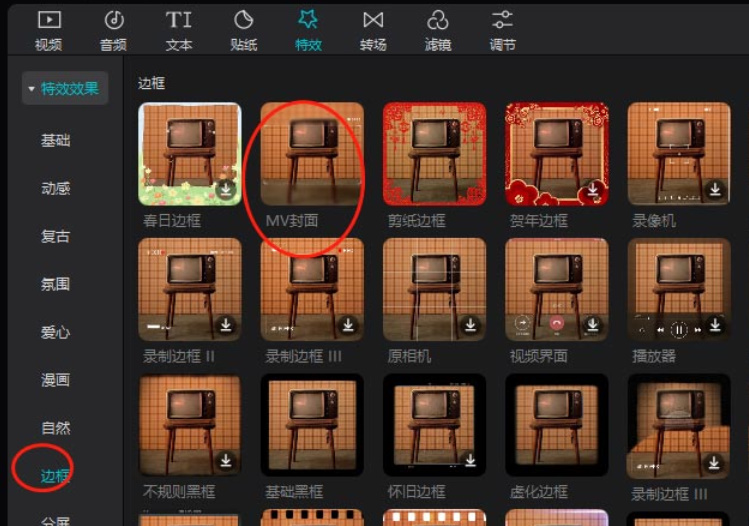
Task: Click the 剪纸边框 label text
Action: point(417,221)
